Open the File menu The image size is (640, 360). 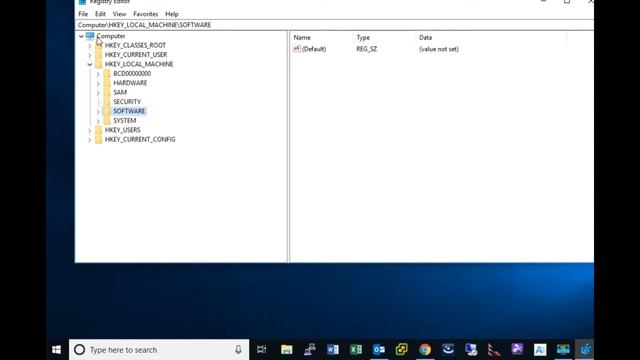[x=83, y=14]
